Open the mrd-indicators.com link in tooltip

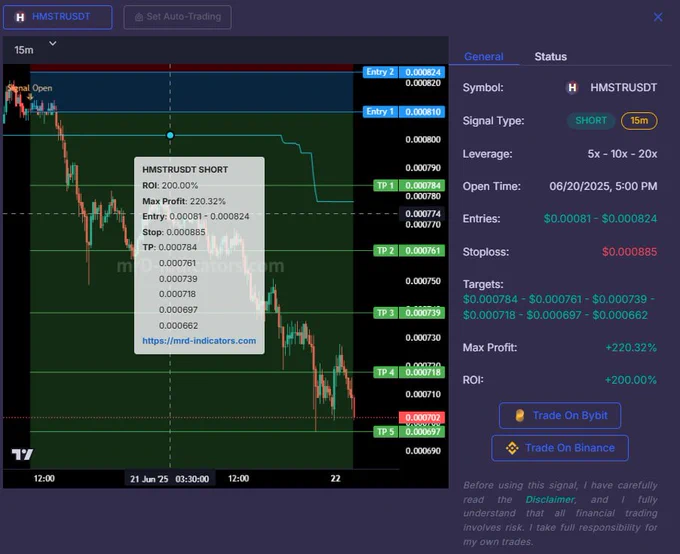(x=199, y=341)
